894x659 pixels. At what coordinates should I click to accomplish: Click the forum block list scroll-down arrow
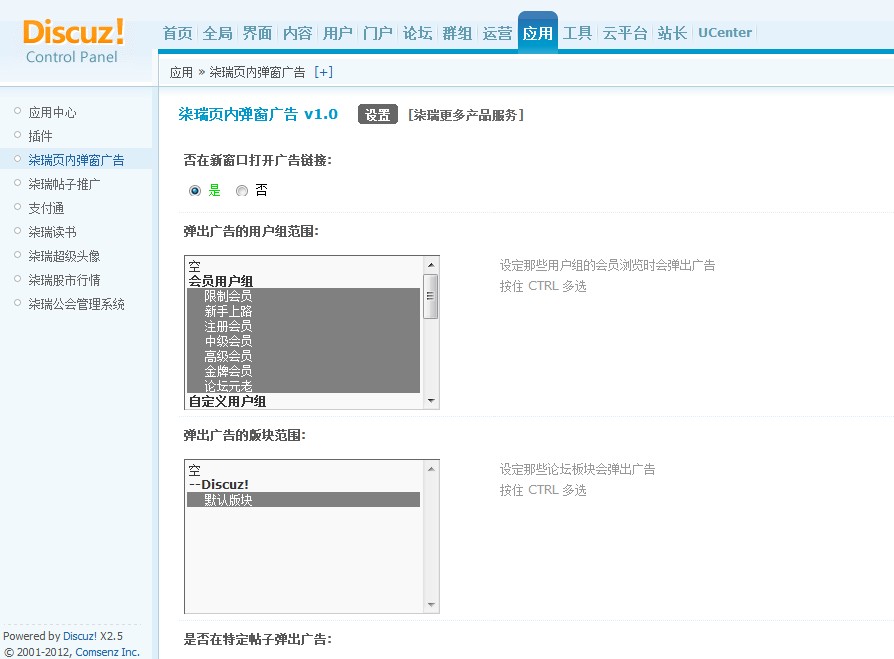pyautogui.click(x=431, y=605)
